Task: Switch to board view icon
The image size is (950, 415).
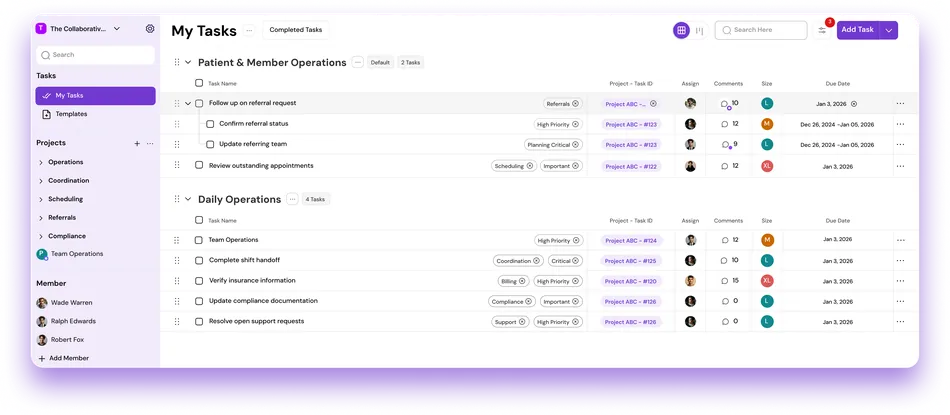Action: 700,30
